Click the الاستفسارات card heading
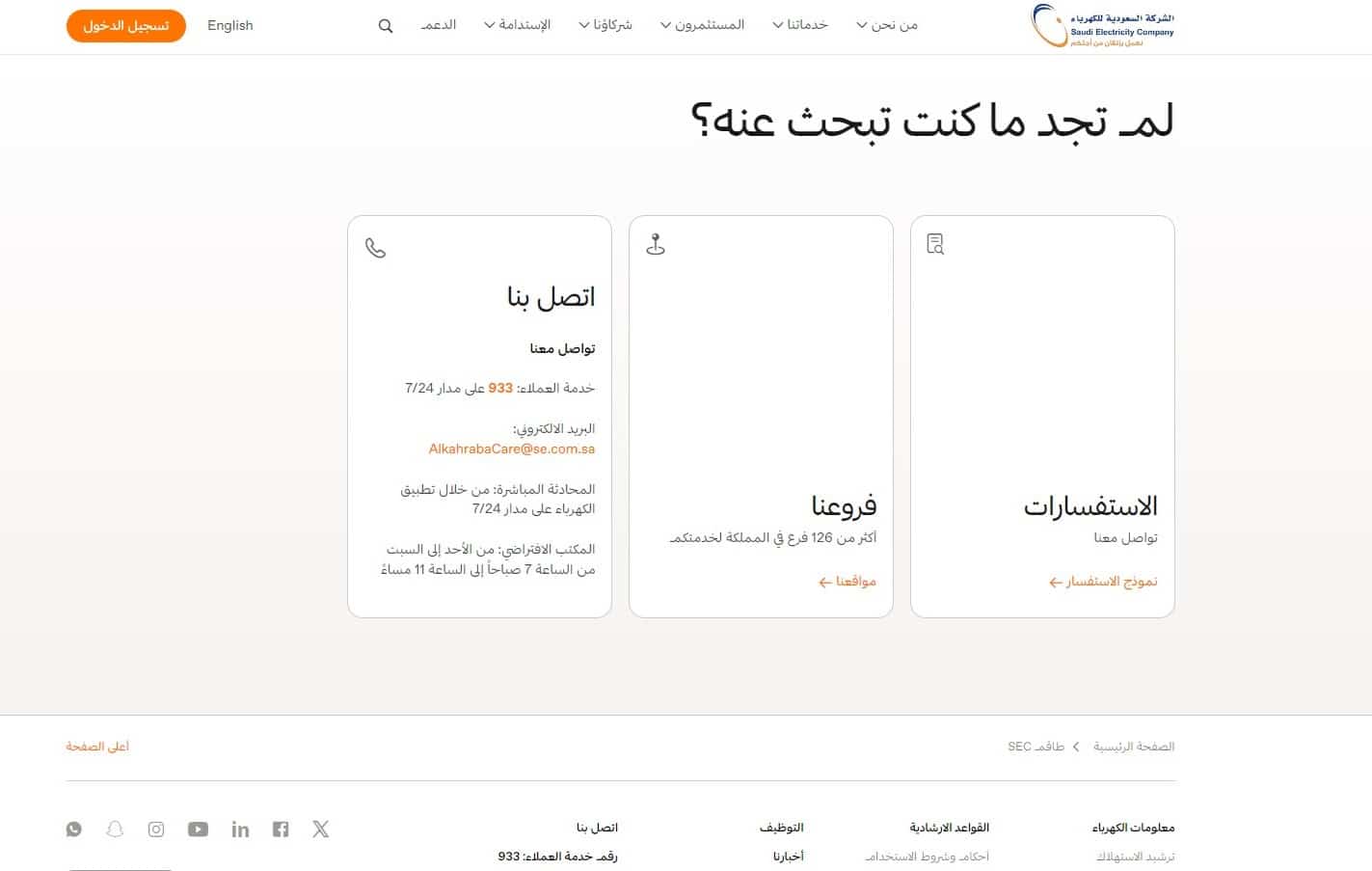1372x871 pixels. click(1090, 506)
